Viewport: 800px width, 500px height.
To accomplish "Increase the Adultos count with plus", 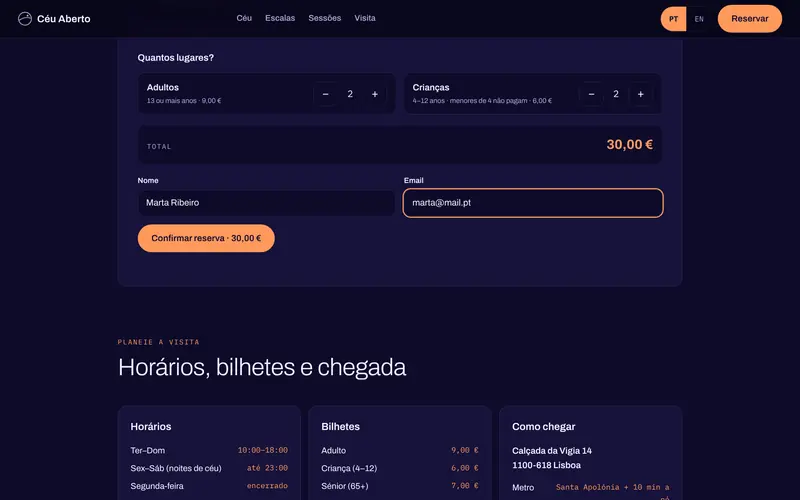I will click(374, 94).
